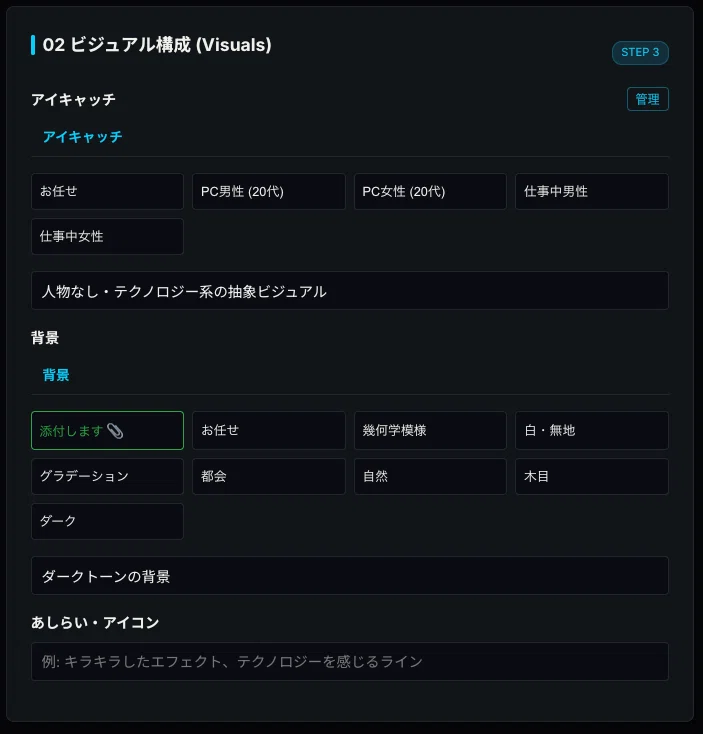This screenshot has height=734, width=703.
Task: Select the 木目 background option
Action: (592, 477)
